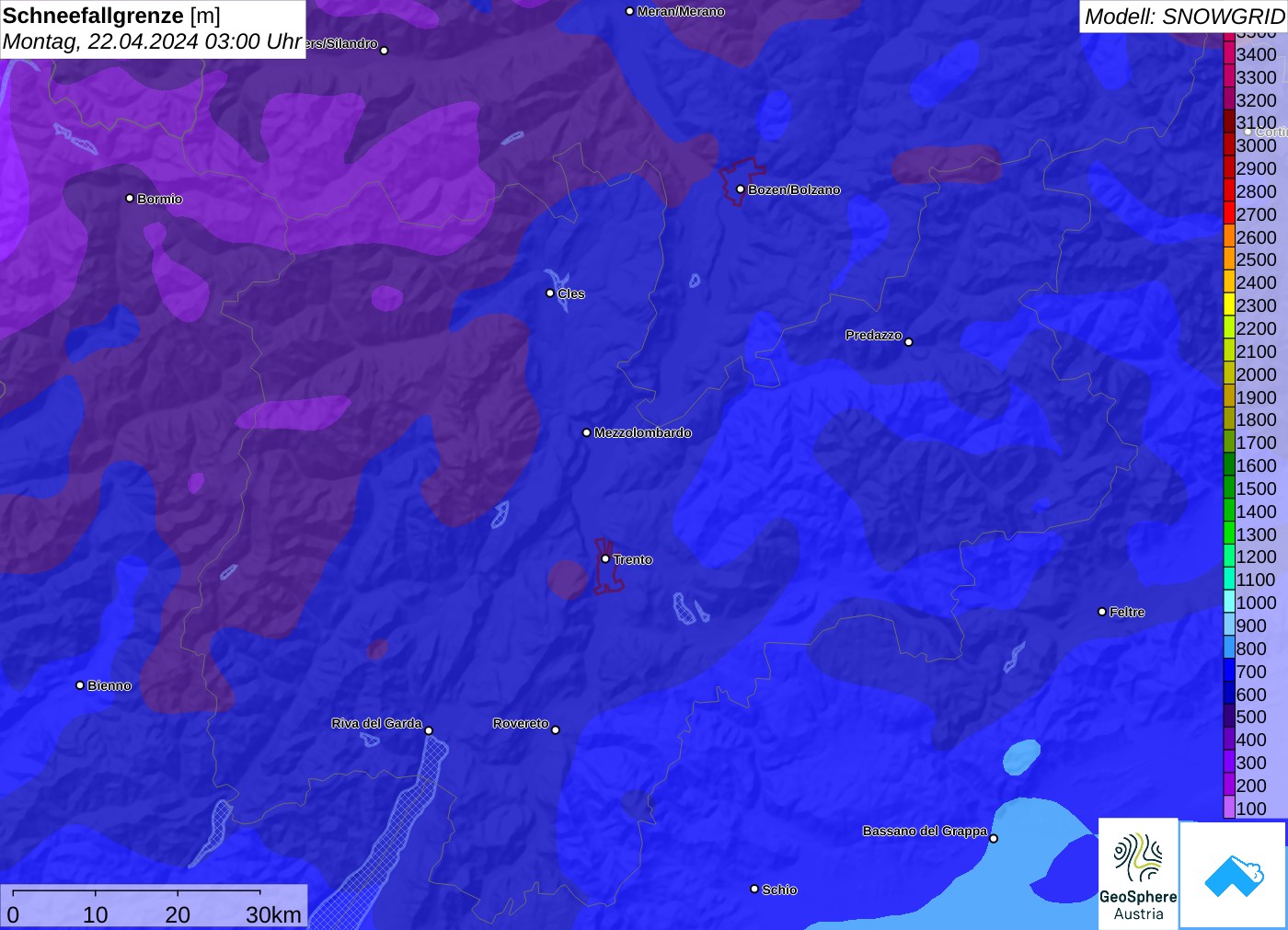Pick the 2100 m lime legend swatch
Screen dimensions: 1288x930
coord(1229,351)
